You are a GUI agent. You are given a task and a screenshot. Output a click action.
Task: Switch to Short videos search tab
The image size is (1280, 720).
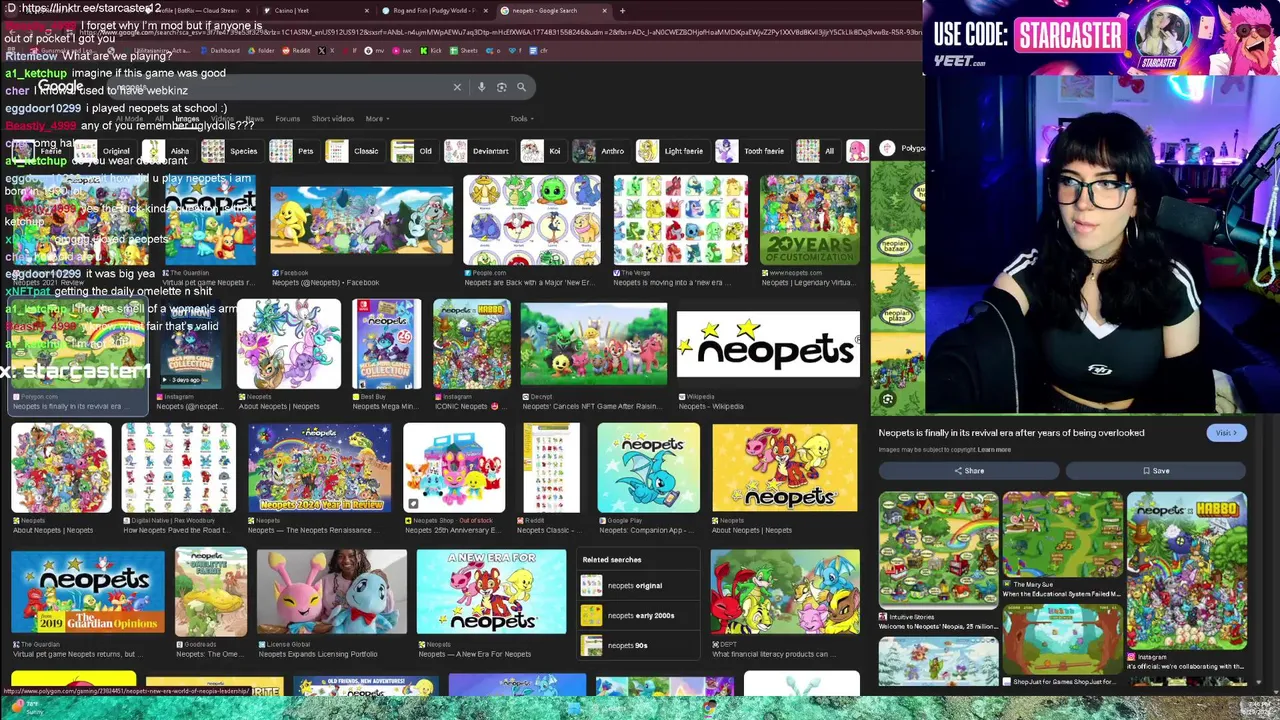pyautogui.click(x=332, y=119)
